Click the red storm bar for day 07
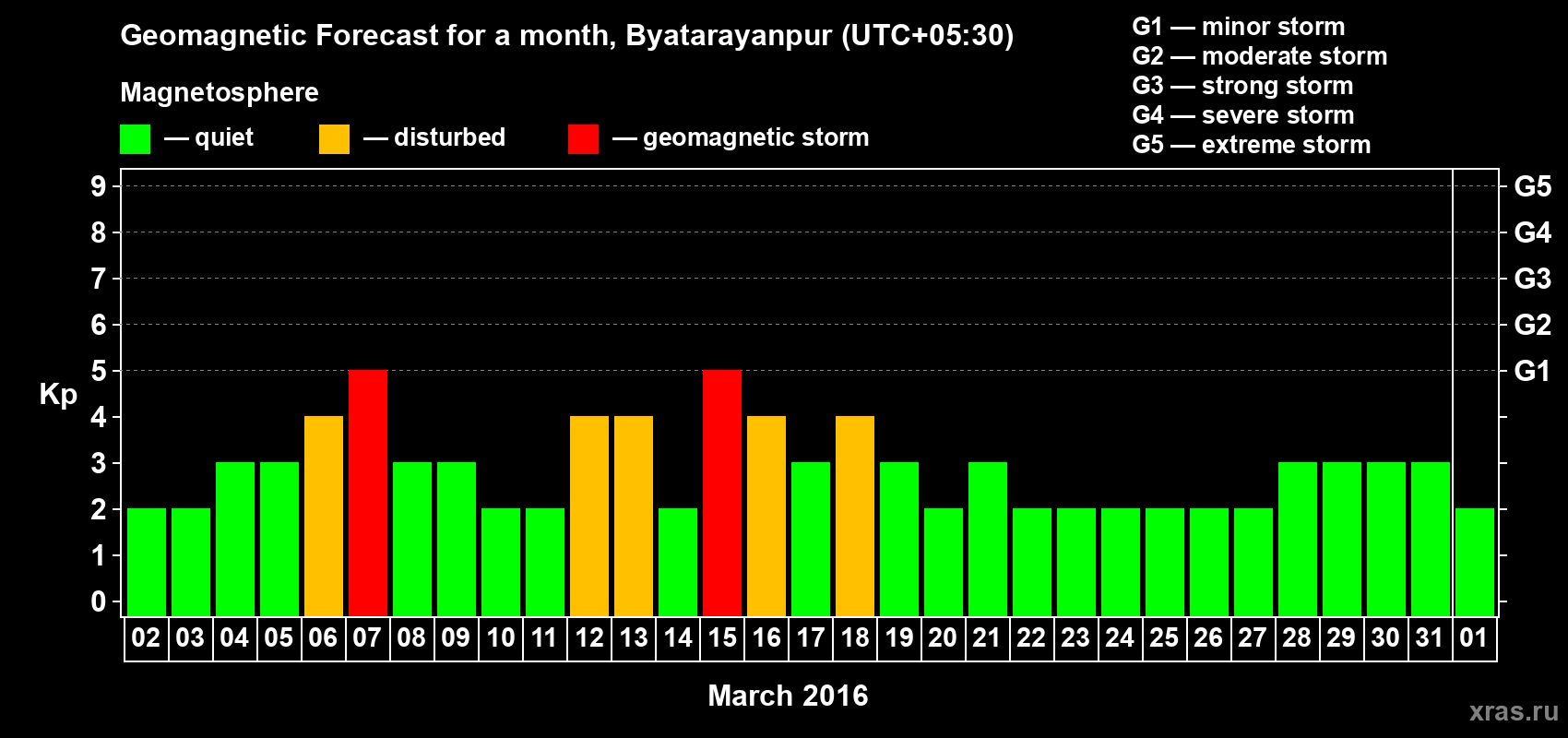Screen dimensions: 1568x738 tap(368, 494)
